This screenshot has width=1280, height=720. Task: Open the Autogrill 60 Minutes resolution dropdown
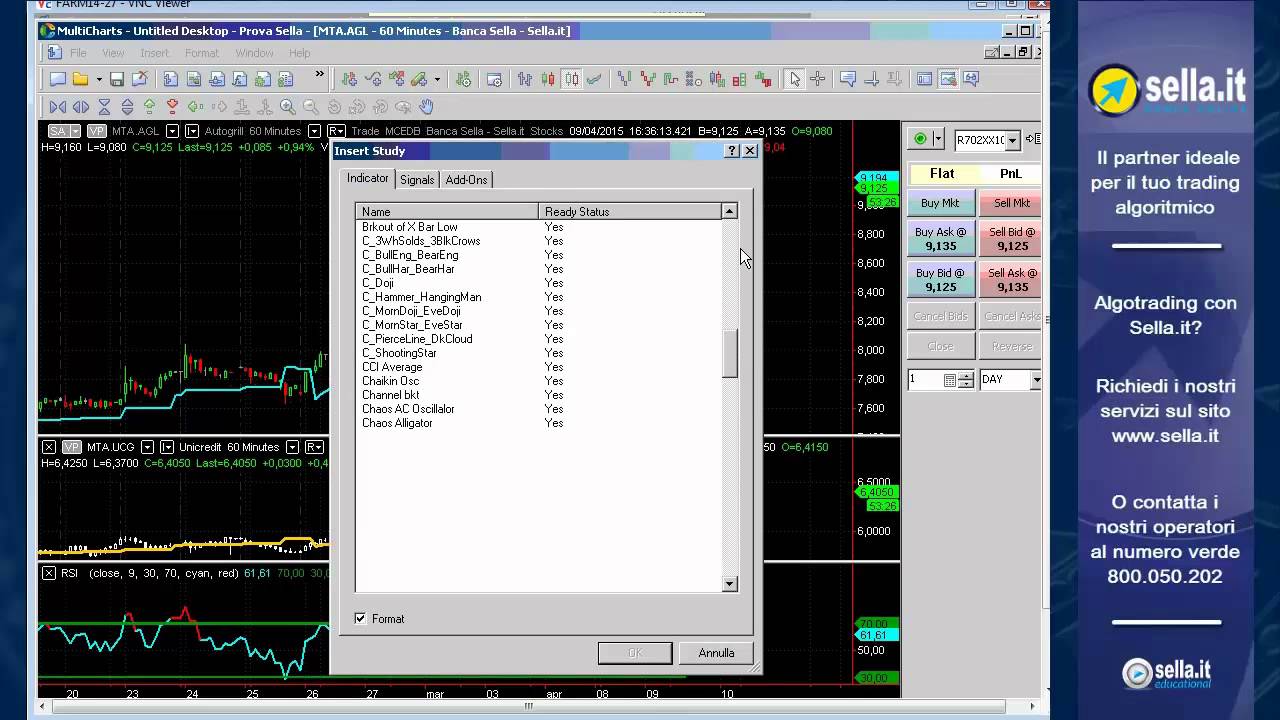click(x=314, y=131)
